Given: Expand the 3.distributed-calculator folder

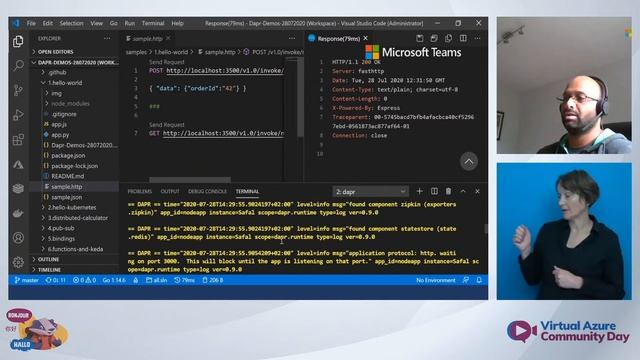Looking at the screenshot, I should click(x=78, y=218).
